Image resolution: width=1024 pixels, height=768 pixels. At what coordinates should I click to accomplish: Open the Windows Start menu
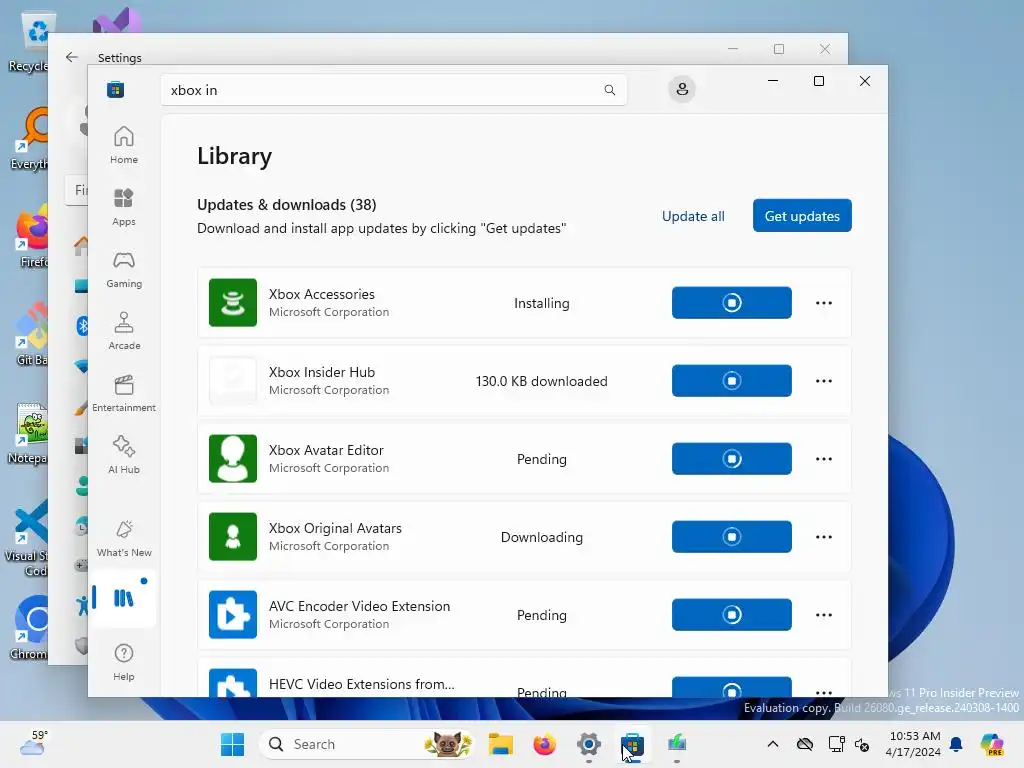[x=232, y=744]
